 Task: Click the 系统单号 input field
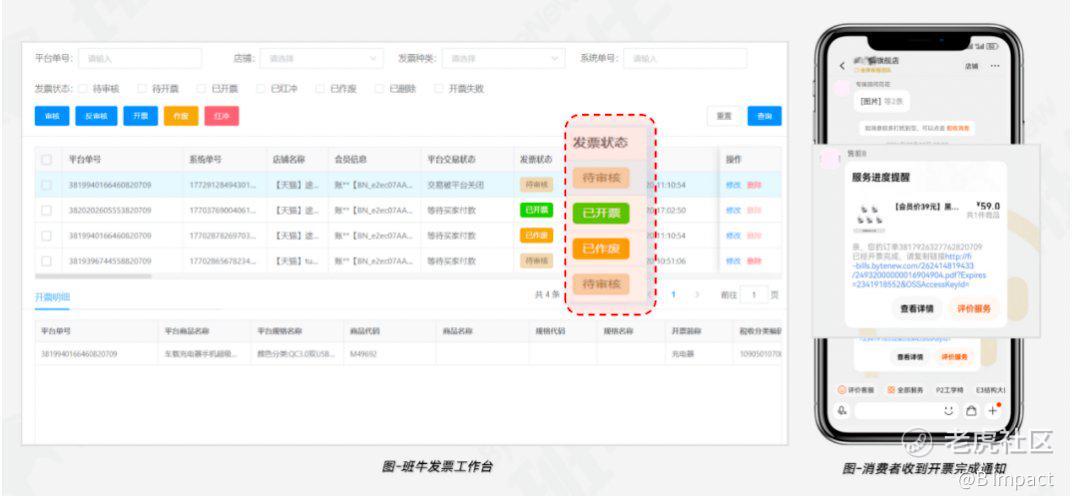click(x=685, y=58)
